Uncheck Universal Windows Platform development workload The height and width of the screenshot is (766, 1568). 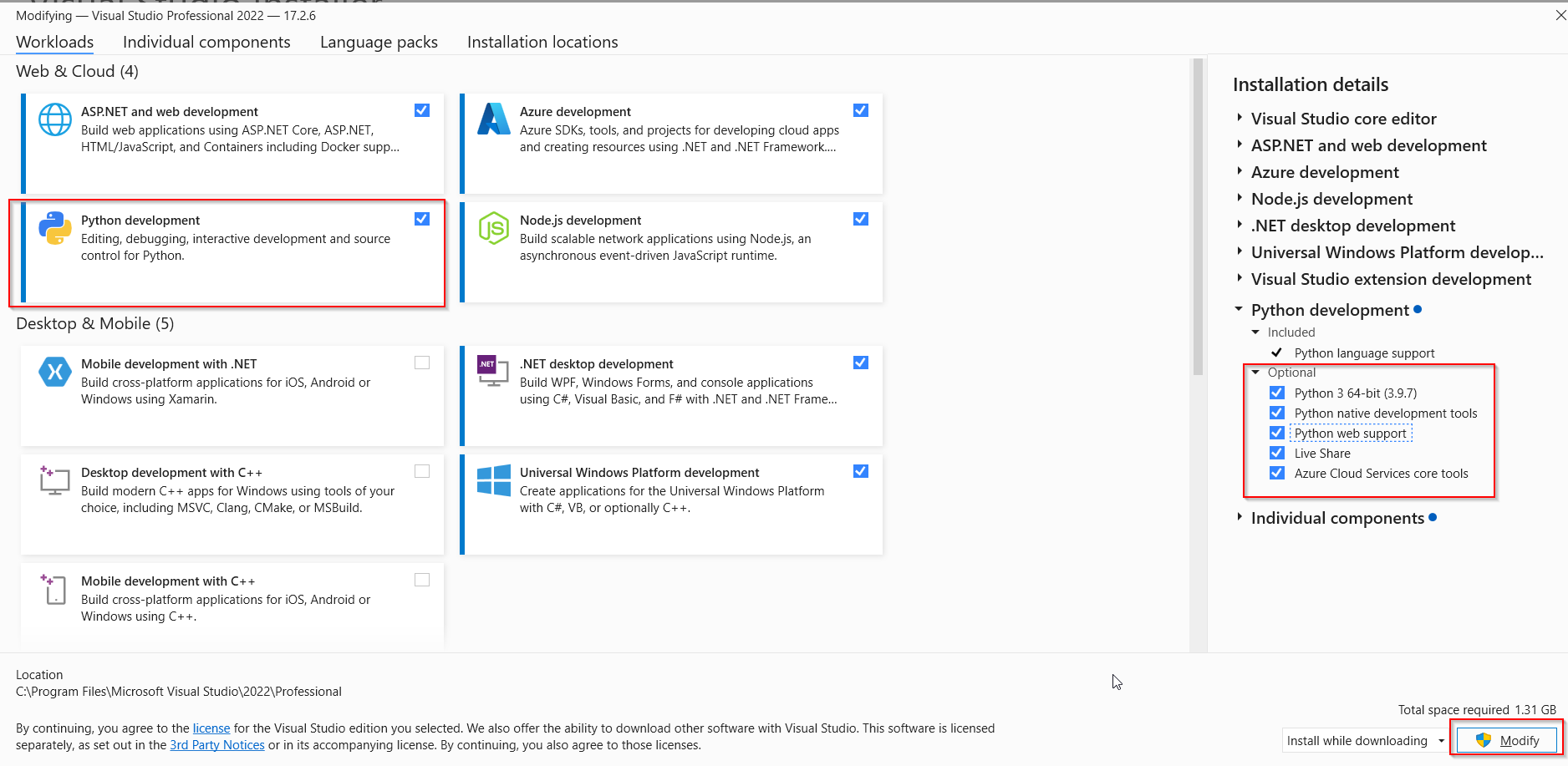861,471
